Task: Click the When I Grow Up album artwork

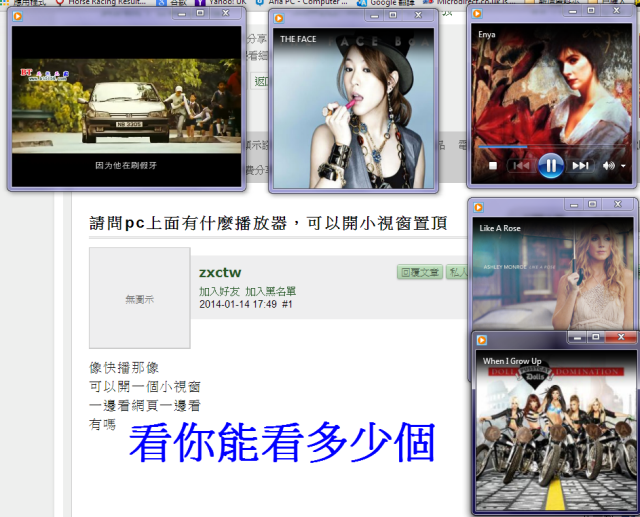Action: (x=556, y=430)
